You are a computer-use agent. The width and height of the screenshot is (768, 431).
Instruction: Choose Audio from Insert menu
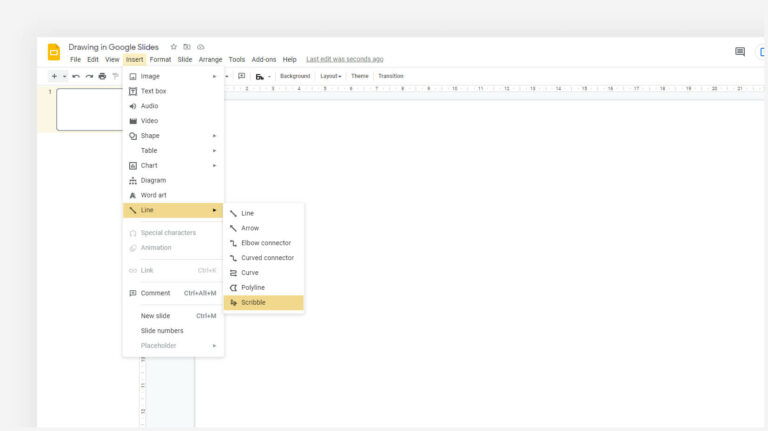click(173, 106)
